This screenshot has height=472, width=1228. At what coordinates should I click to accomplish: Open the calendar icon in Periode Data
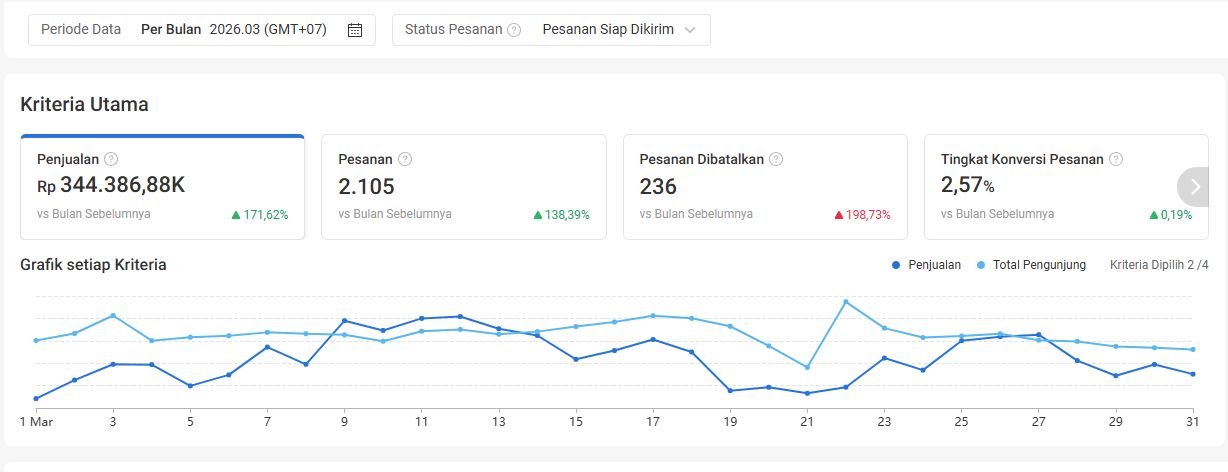pyautogui.click(x=354, y=30)
